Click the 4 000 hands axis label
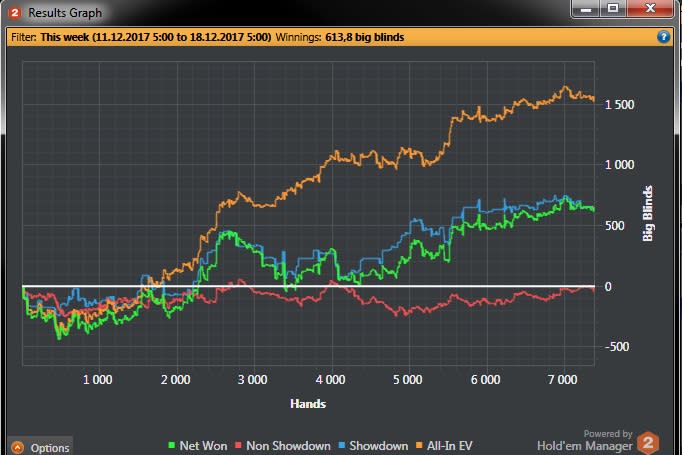Image resolution: width=682 pixels, height=455 pixels. coord(331,380)
